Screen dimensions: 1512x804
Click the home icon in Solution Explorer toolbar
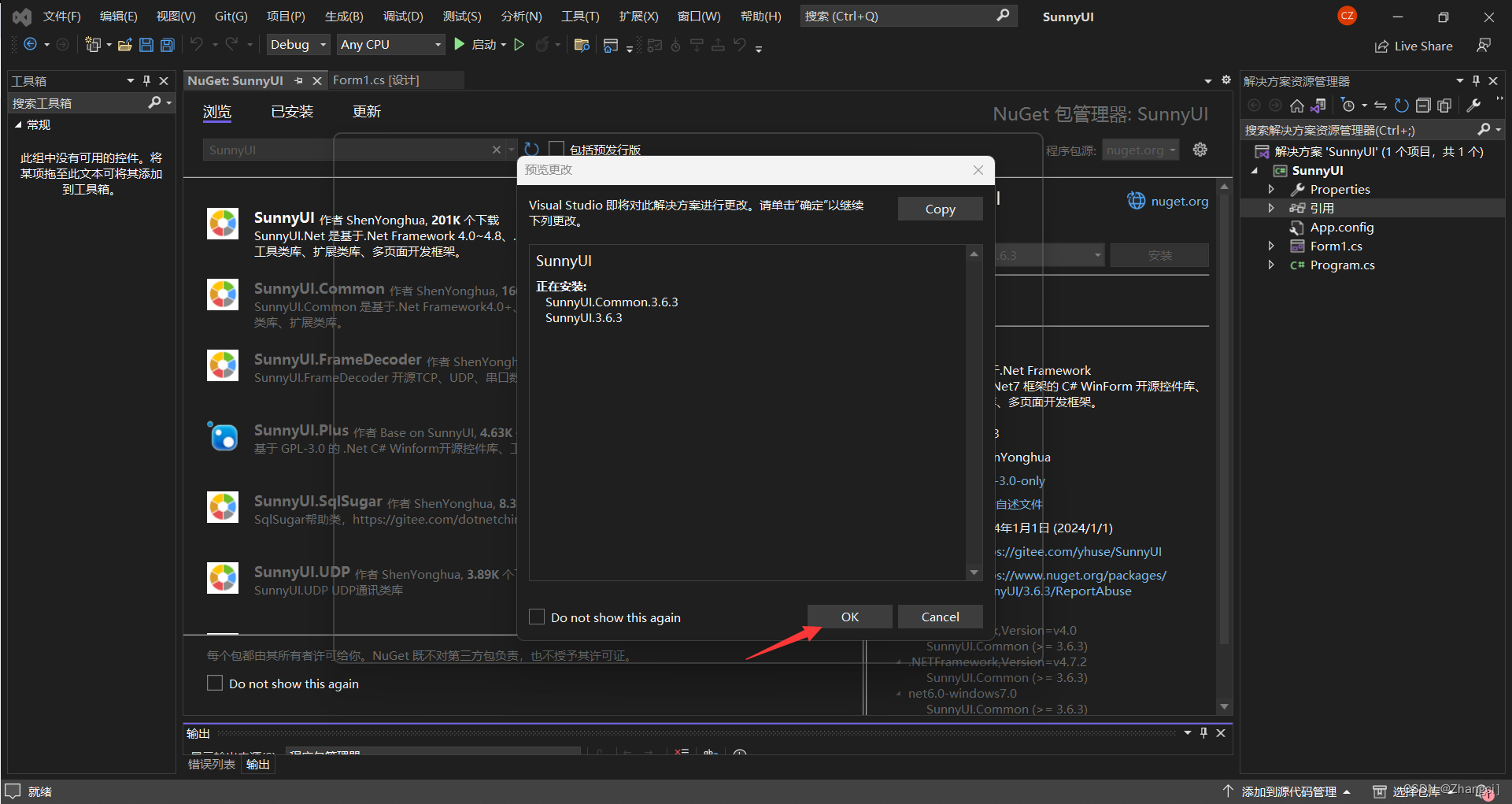1297,106
